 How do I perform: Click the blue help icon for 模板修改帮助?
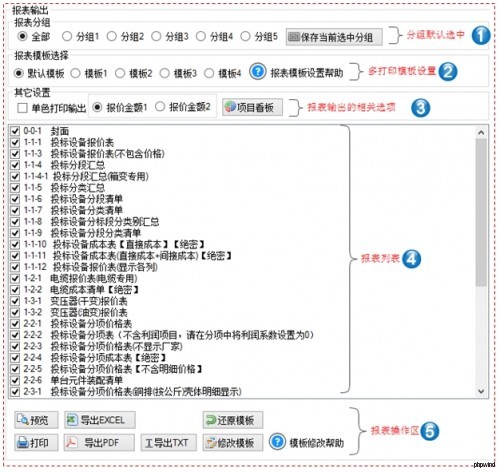tap(277, 442)
